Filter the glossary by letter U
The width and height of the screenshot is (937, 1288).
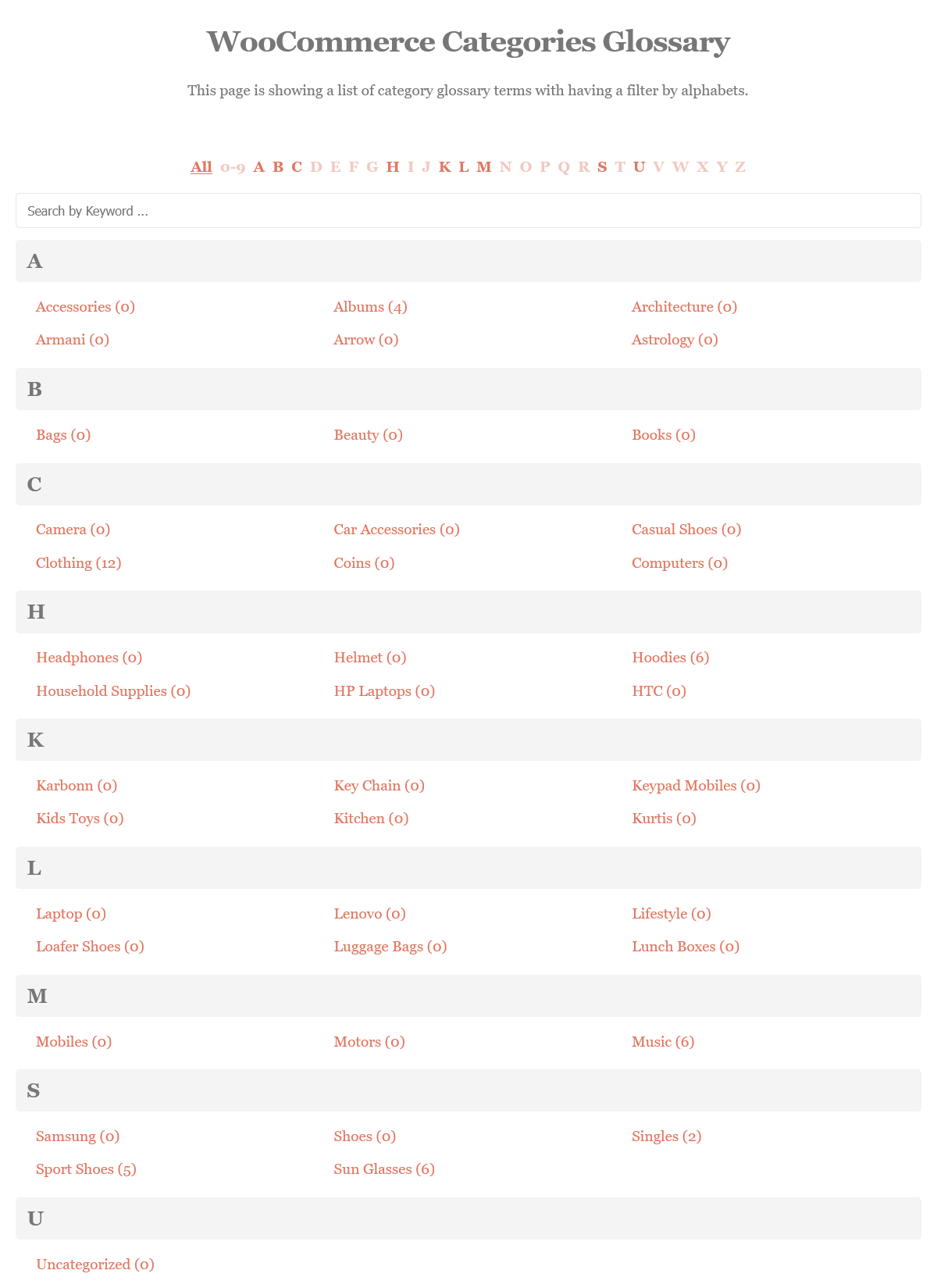point(639,166)
